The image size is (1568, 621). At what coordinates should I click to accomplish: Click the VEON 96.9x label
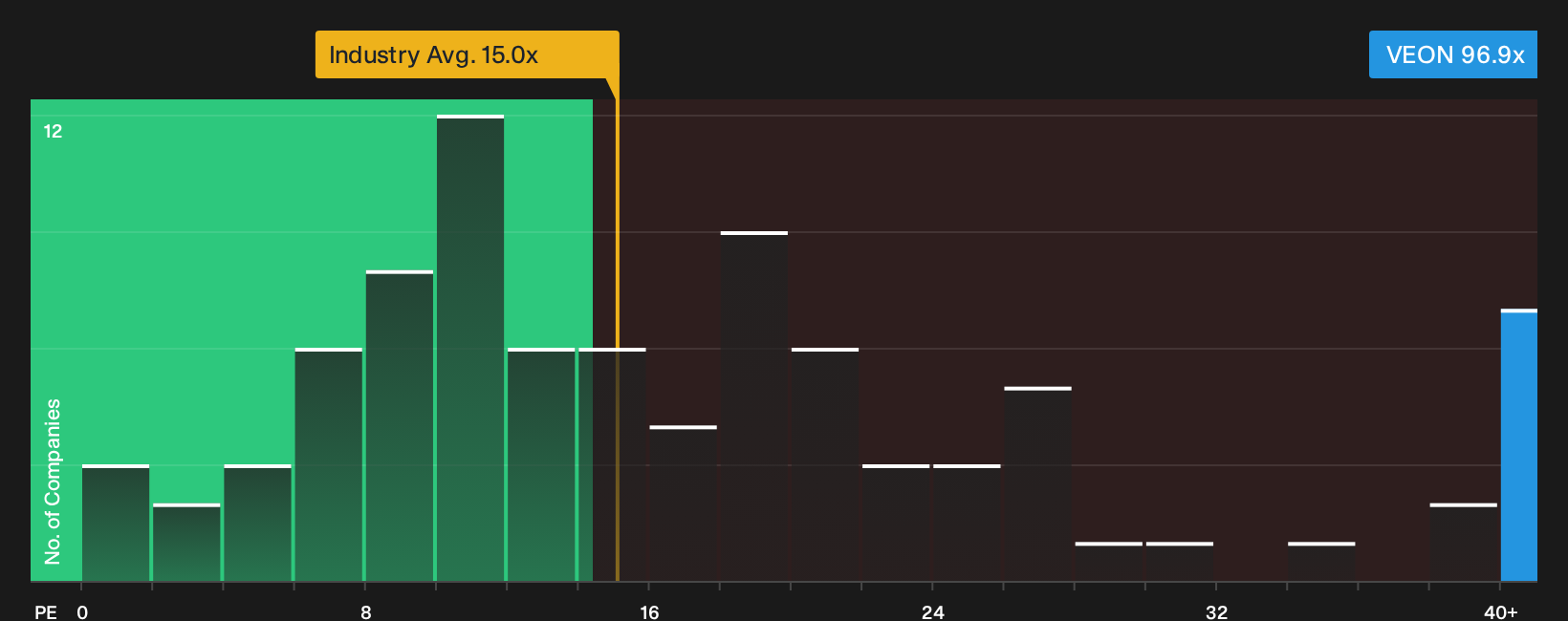coord(1453,54)
